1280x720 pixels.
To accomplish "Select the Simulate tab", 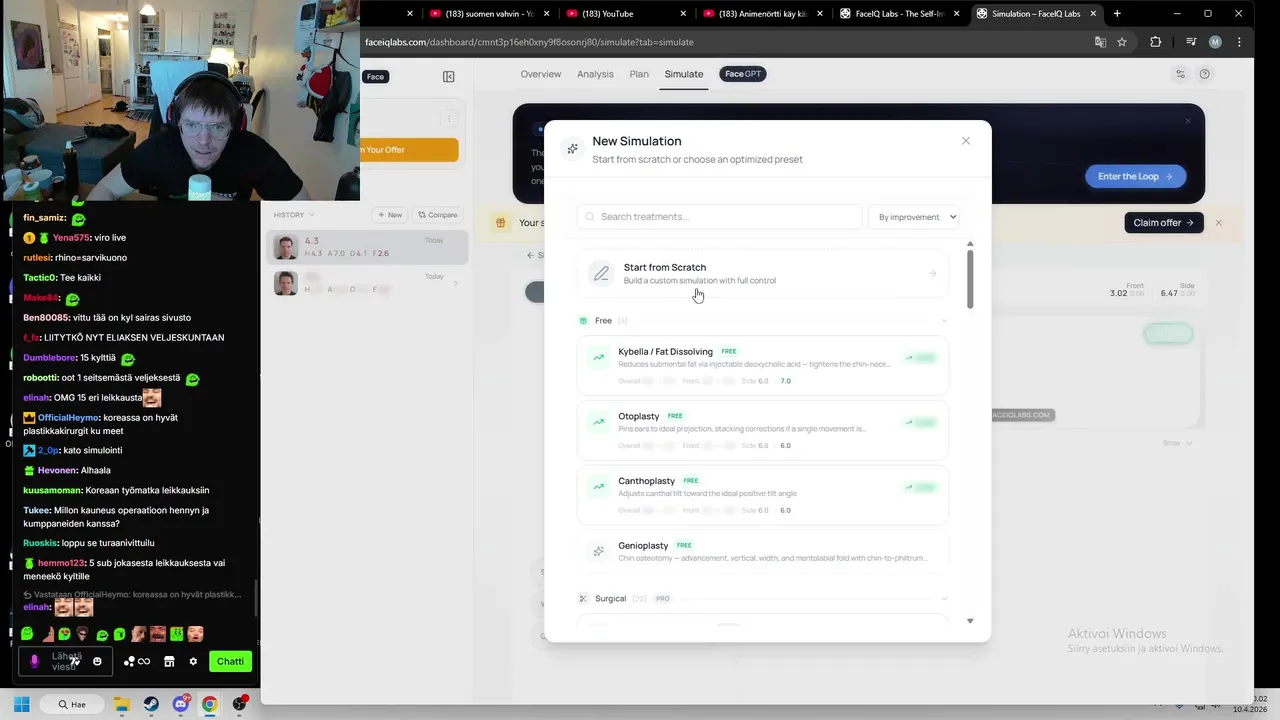I will coord(684,74).
